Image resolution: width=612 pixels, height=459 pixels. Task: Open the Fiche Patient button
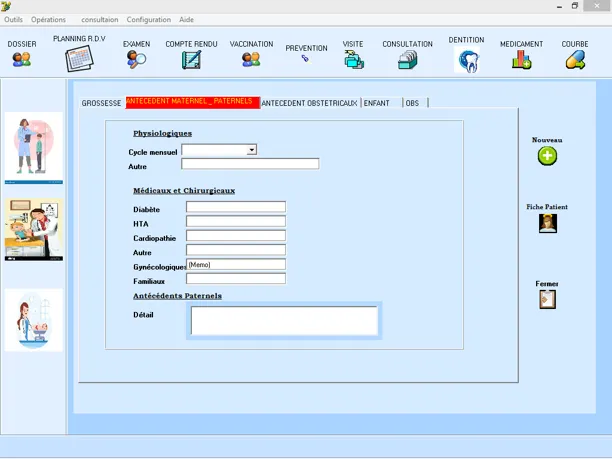click(547, 224)
